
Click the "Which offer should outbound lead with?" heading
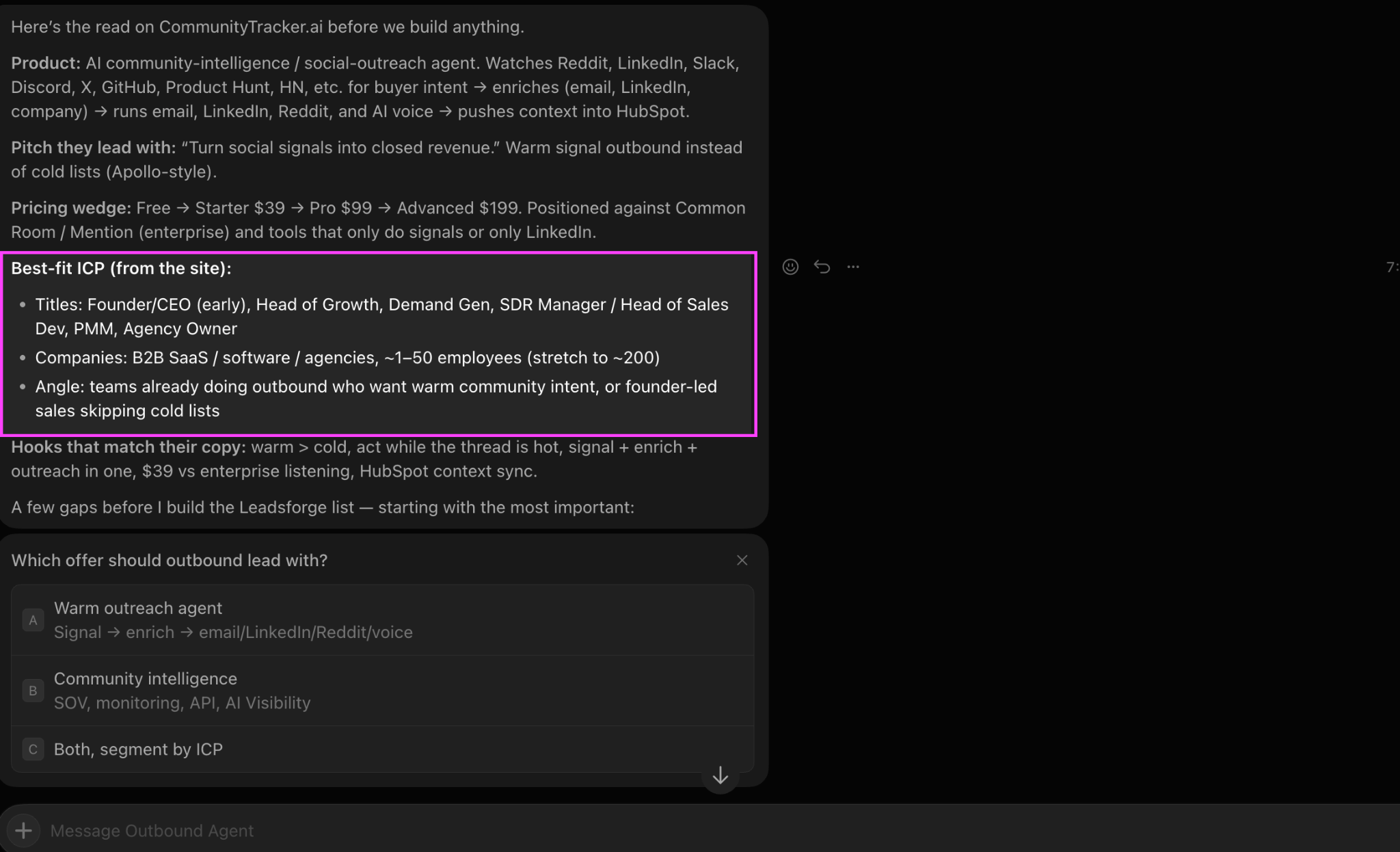pyautogui.click(x=170, y=561)
